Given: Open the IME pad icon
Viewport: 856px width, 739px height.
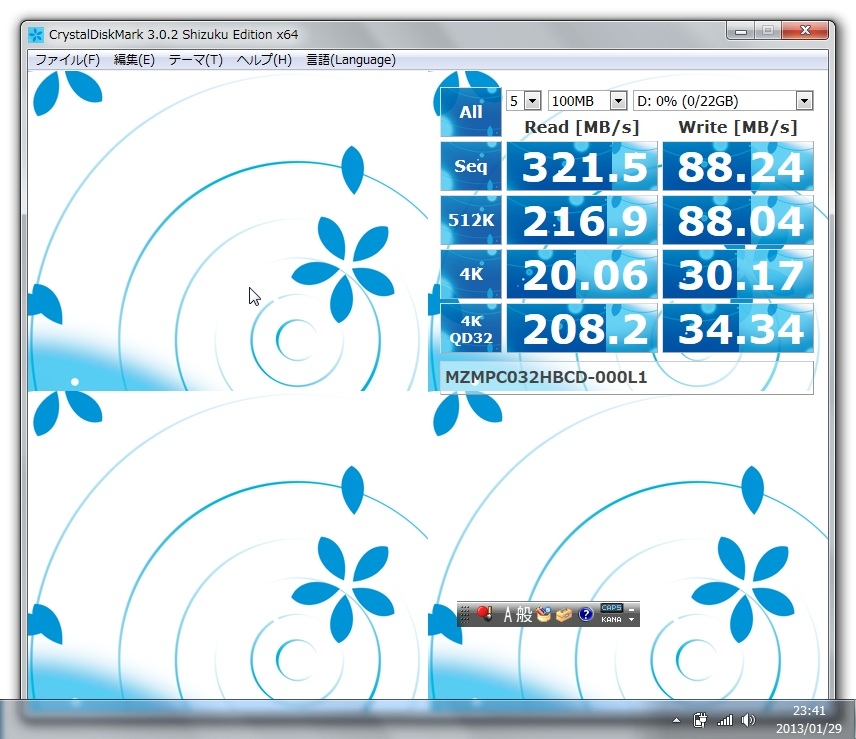Looking at the screenshot, I should click(x=545, y=614).
